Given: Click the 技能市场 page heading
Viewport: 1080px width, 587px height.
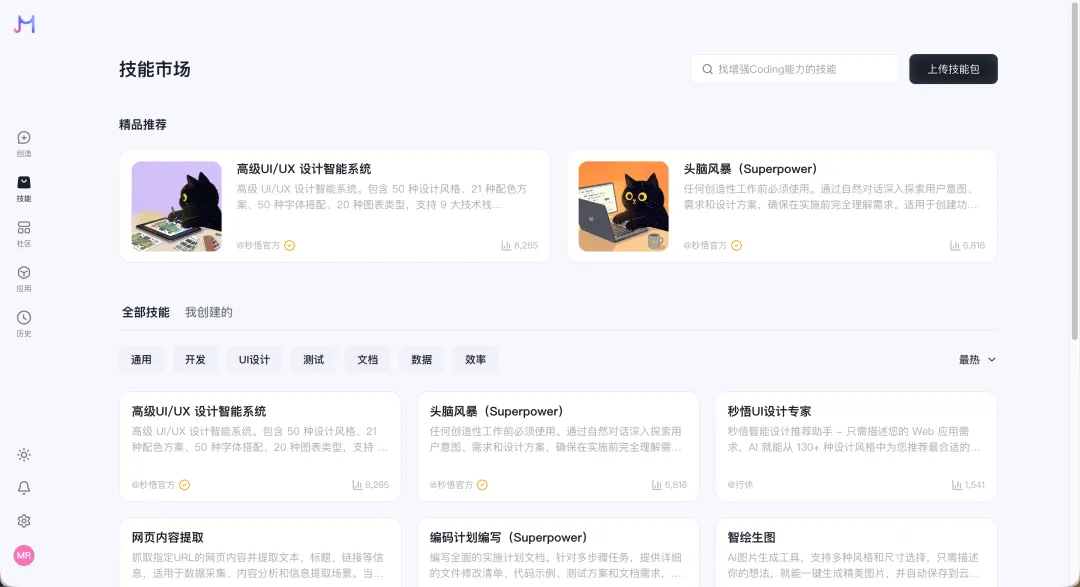Looking at the screenshot, I should pos(154,69).
